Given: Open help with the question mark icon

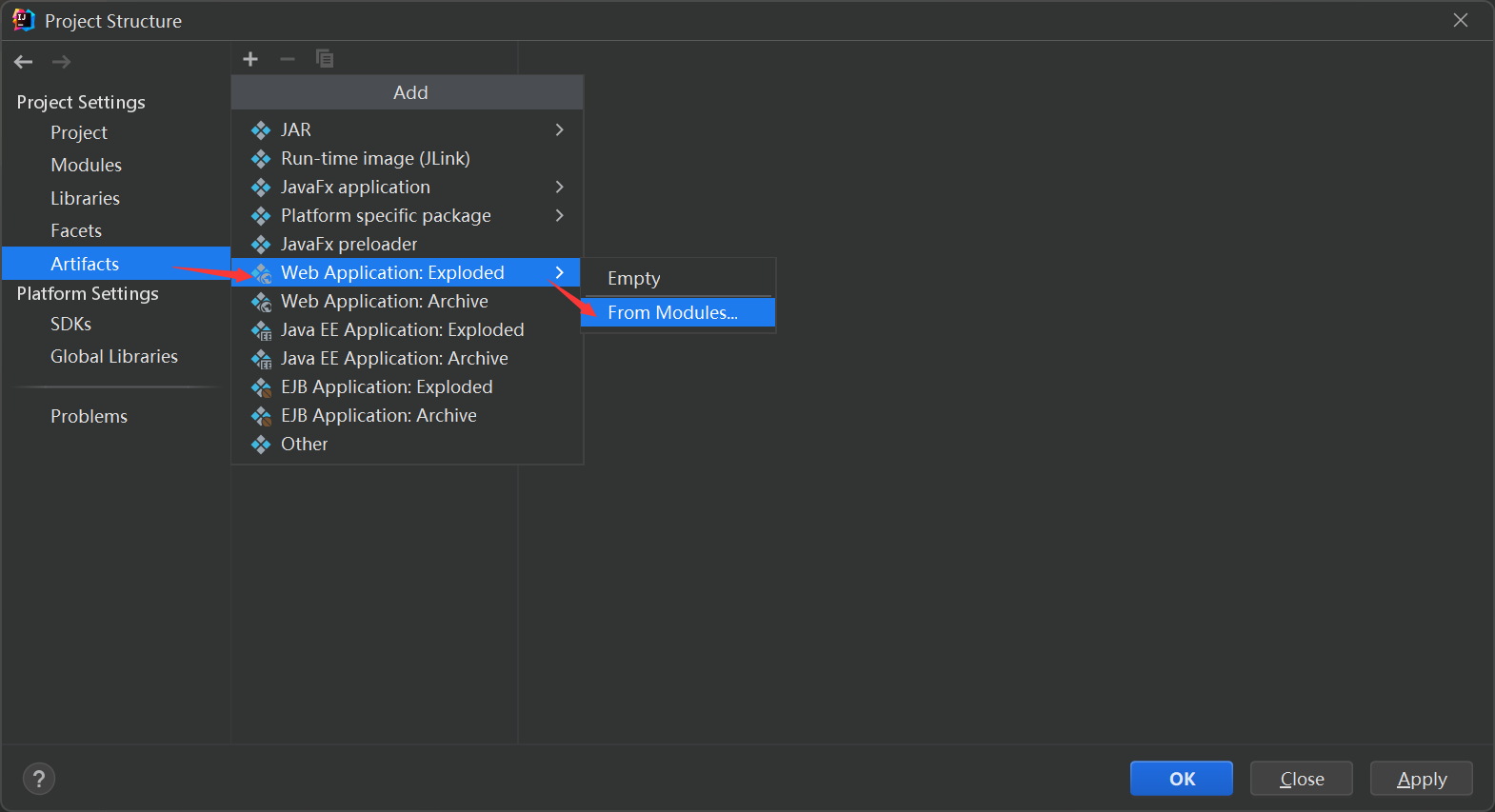Looking at the screenshot, I should click(39, 780).
